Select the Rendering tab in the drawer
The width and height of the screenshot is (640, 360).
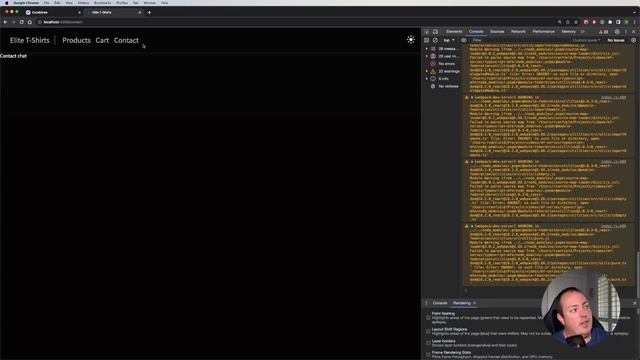pos(462,303)
